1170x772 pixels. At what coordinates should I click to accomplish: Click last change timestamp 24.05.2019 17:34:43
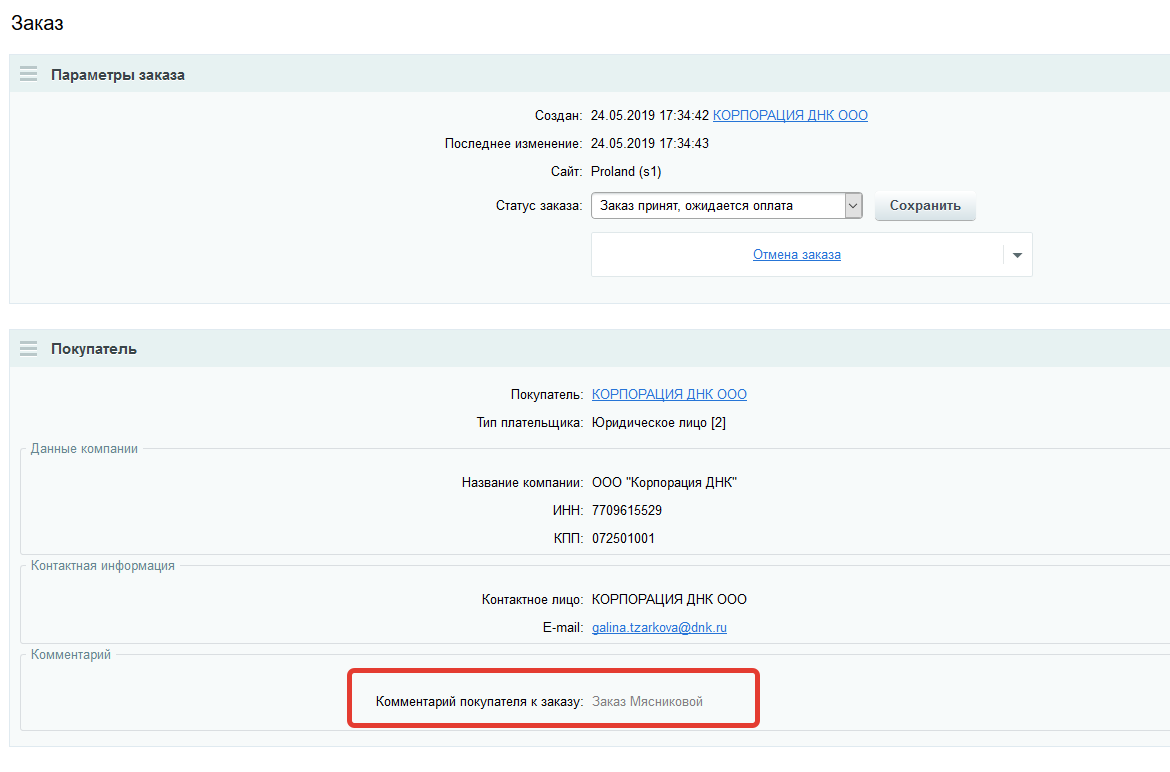(x=649, y=144)
